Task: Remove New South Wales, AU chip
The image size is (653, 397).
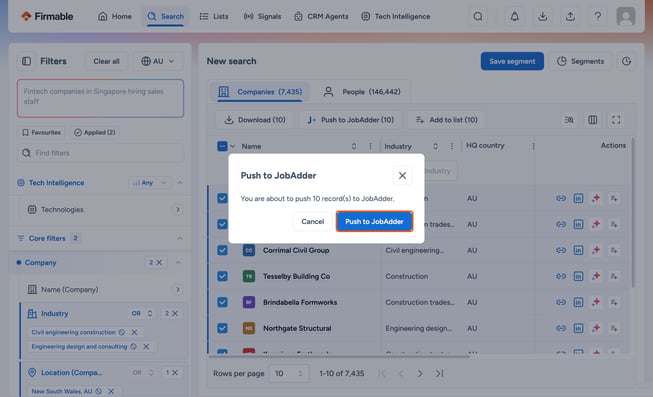Action: click(x=111, y=391)
